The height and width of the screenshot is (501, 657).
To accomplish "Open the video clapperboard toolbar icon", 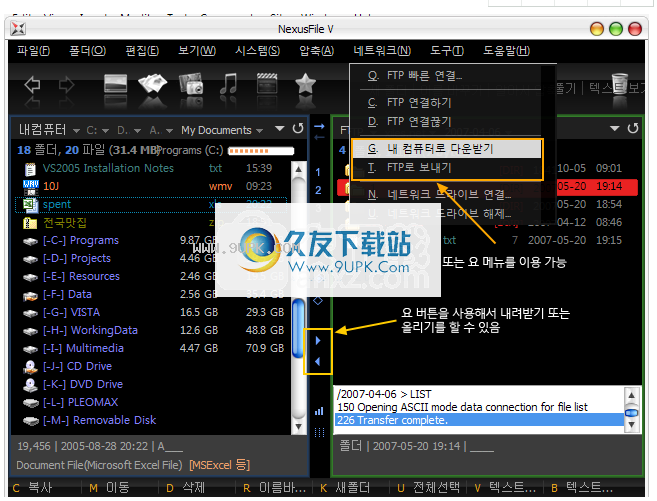I will coord(267,83).
